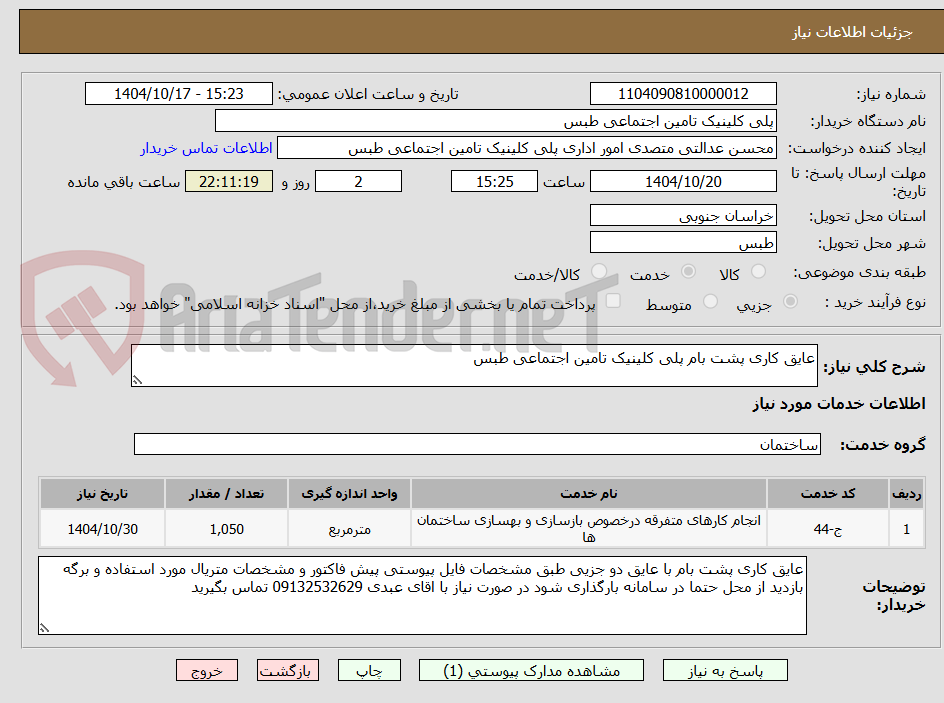The height and width of the screenshot is (703, 944).
Task: Click the پاسخ به نیاز button
Action: point(725,670)
